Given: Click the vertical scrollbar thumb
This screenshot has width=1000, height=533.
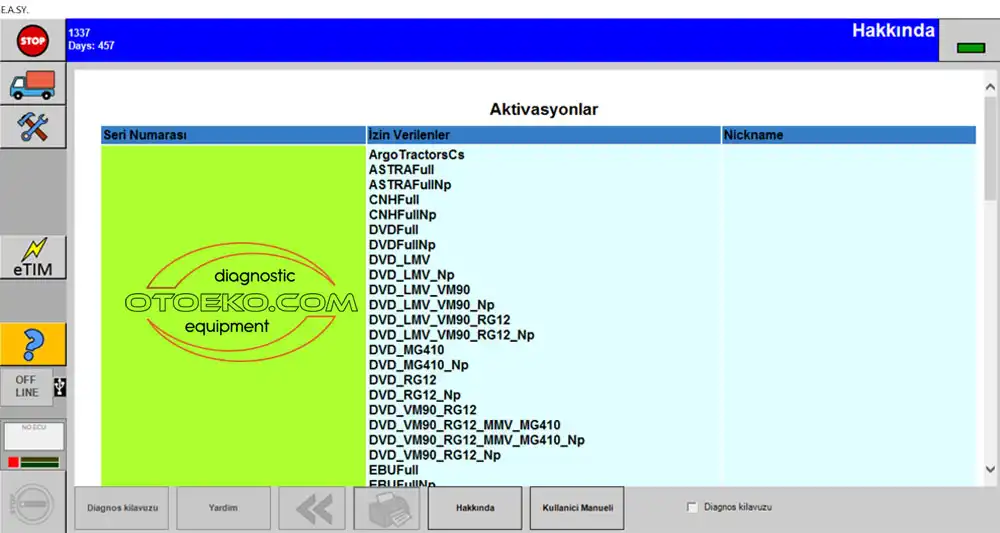Looking at the screenshot, I should pos(990,148).
